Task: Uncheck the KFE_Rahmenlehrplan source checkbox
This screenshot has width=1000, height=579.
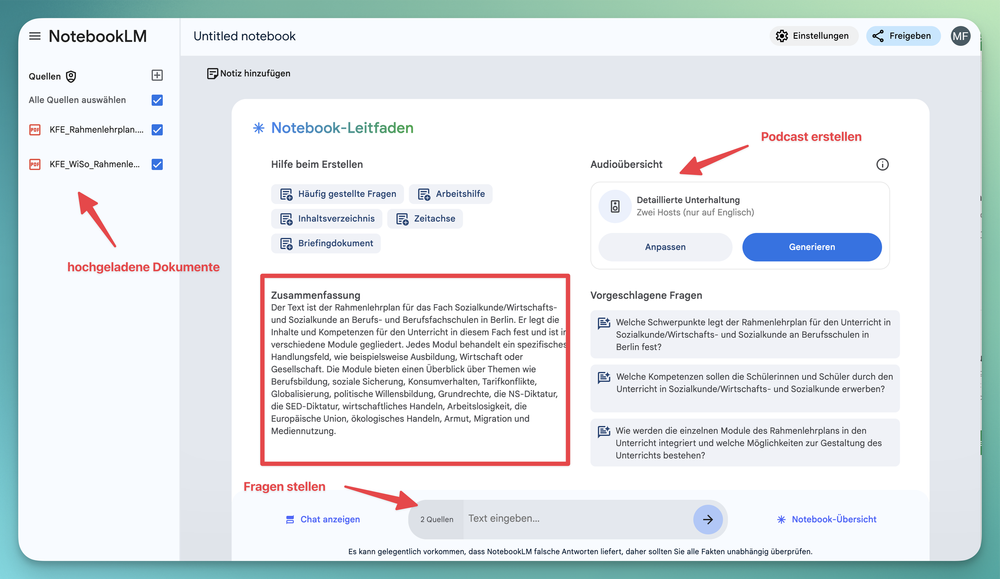Action: 157,129
